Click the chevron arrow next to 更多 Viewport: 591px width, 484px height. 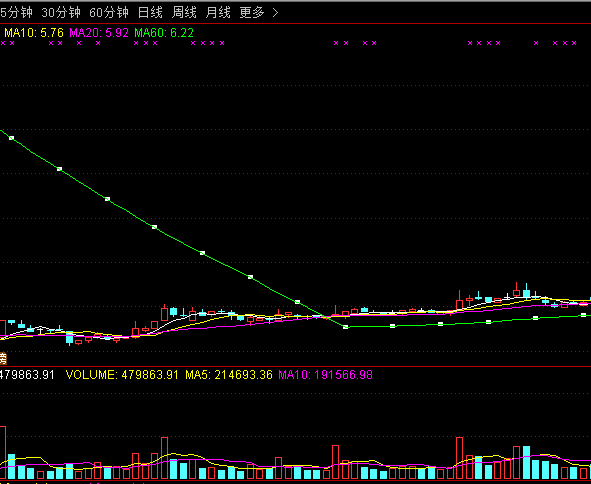point(275,13)
